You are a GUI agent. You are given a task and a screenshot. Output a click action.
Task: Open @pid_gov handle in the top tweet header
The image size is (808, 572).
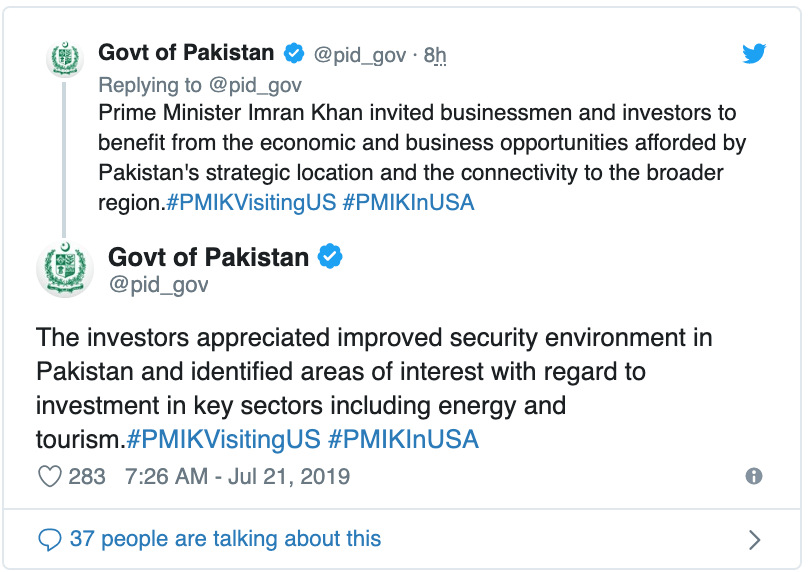click(x=360, y=55)
